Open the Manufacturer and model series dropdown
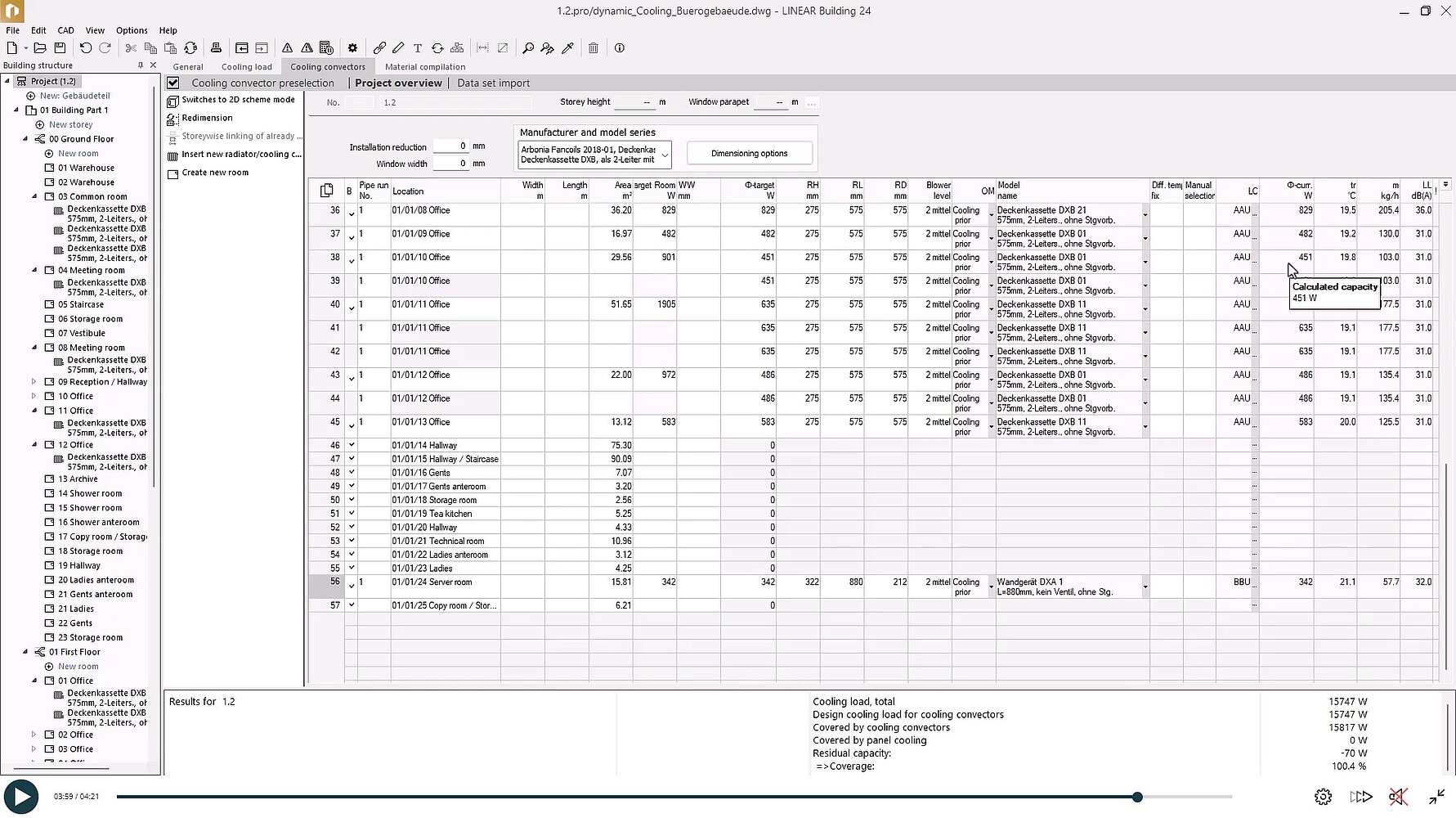 (665, 155)
